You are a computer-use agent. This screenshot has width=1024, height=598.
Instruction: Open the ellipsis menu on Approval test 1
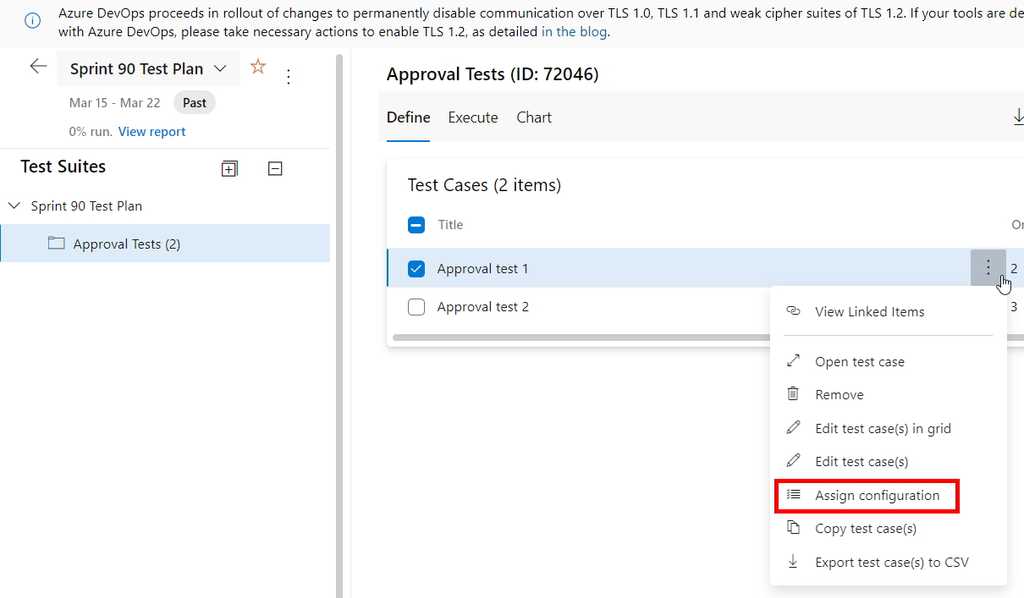(988, 268)
